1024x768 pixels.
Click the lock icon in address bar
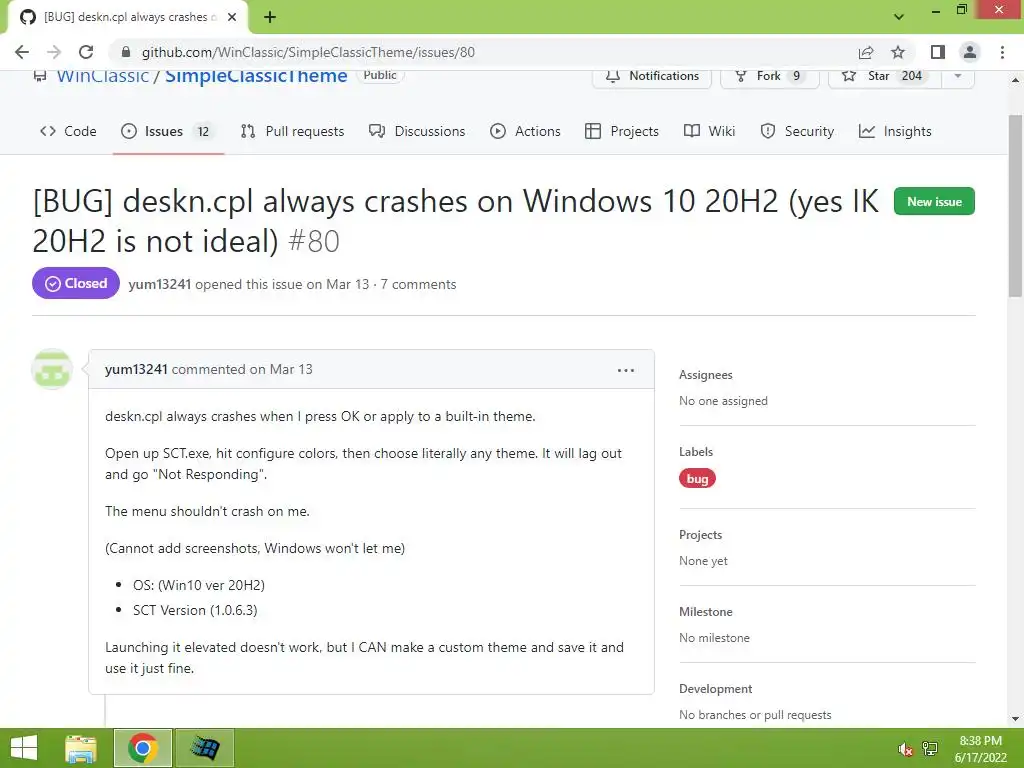[126, 52]
